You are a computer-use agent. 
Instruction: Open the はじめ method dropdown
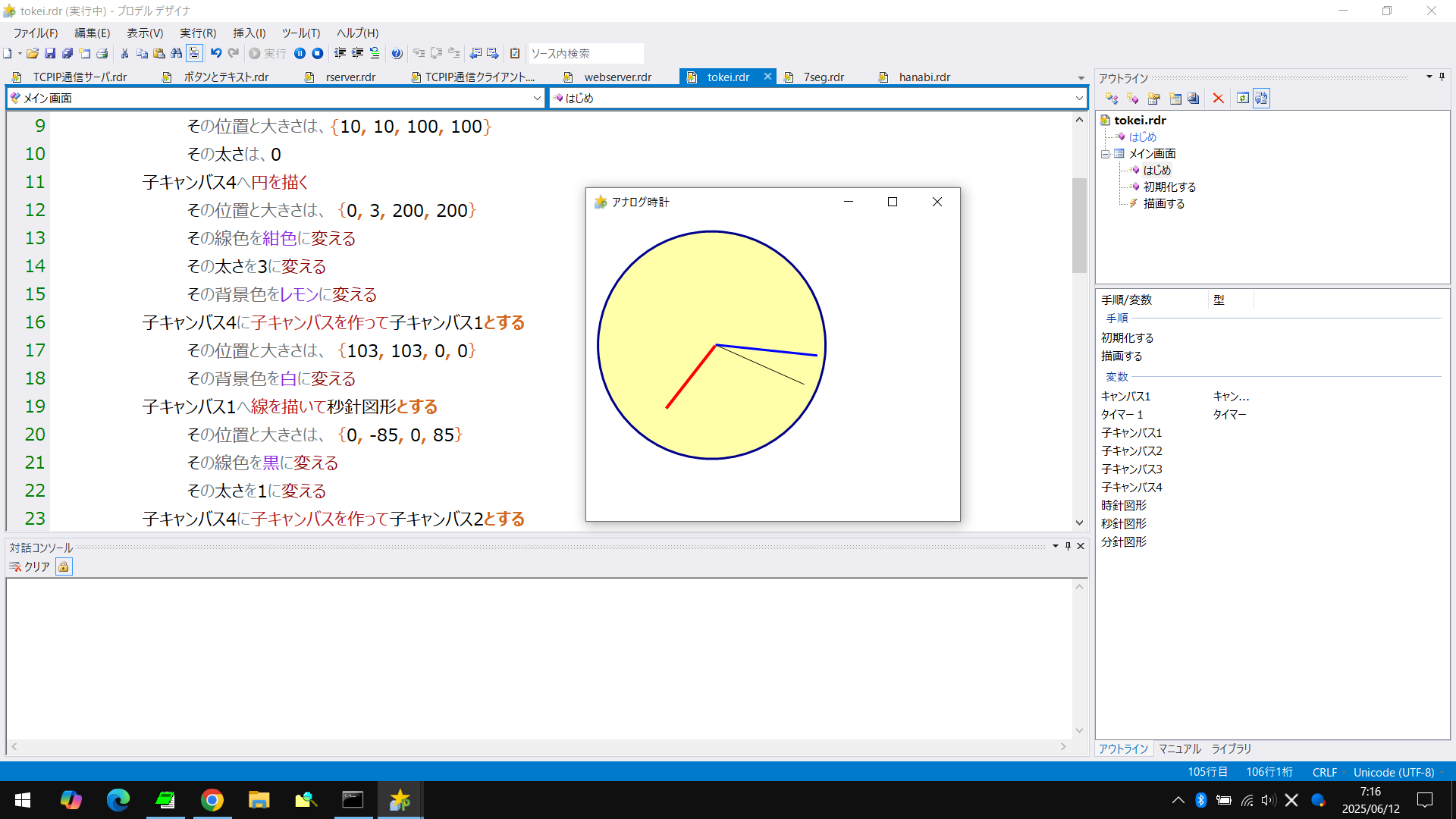(1079, 98)
